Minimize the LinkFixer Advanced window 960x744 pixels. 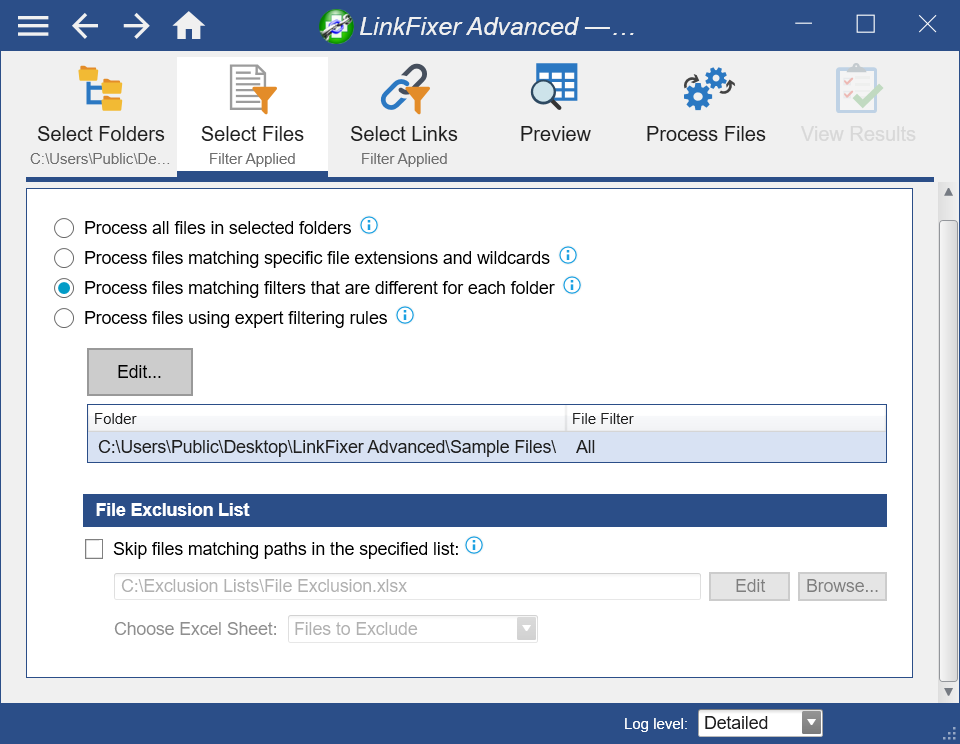(803, 24)
